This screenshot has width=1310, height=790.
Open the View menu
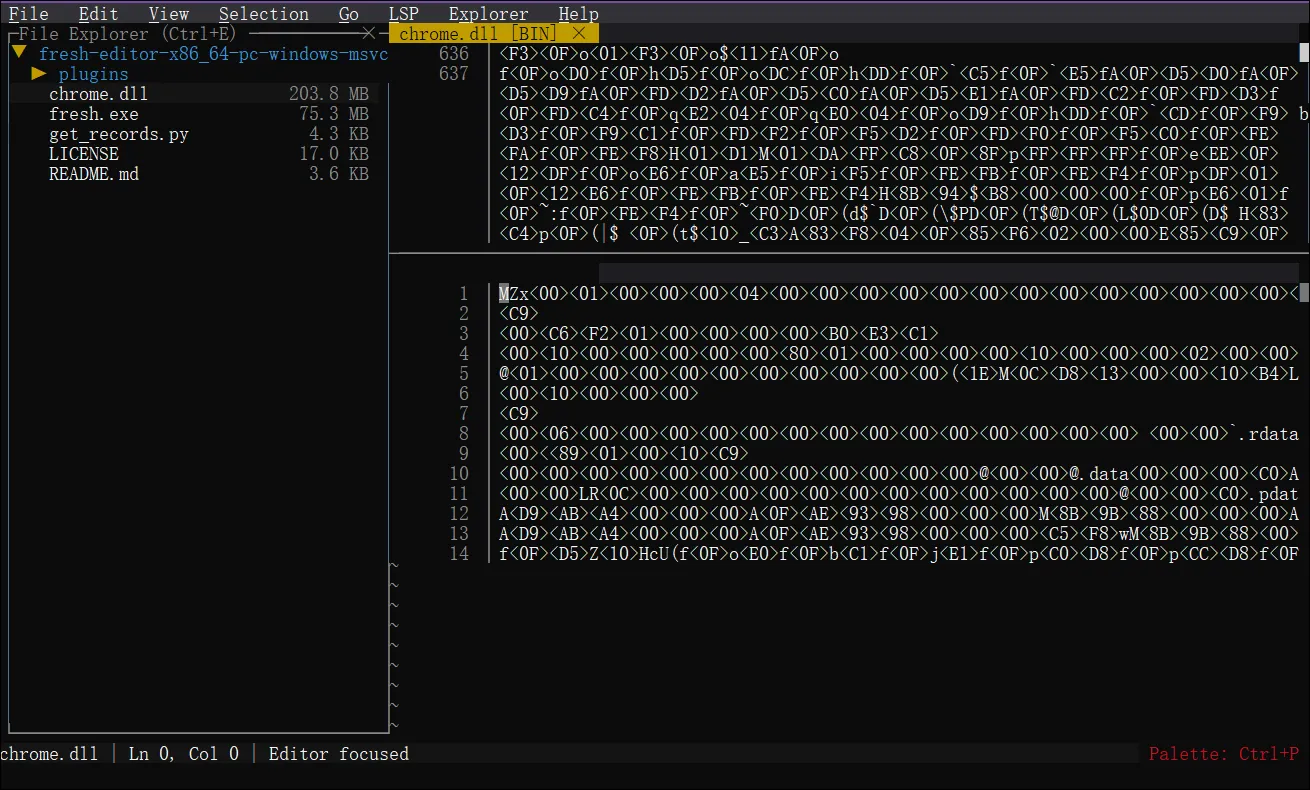[168, 14]
